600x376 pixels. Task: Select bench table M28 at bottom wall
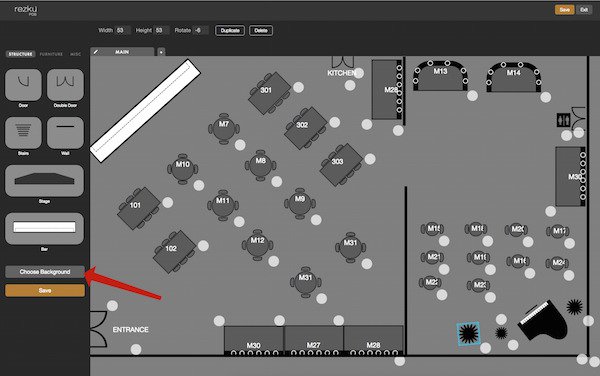point(373,341)
